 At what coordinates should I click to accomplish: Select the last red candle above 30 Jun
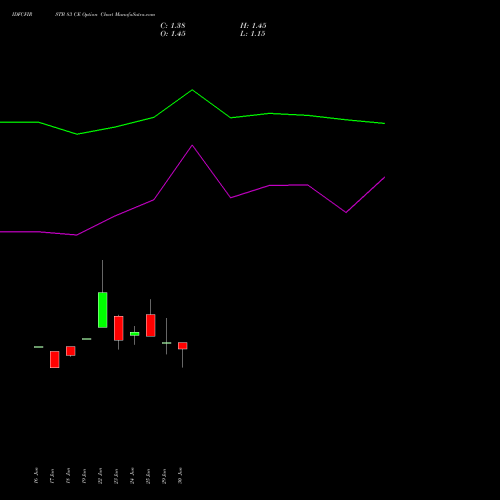[x=183, y=346]
